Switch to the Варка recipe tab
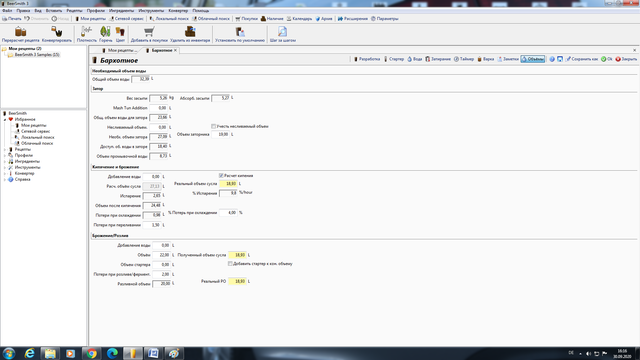The height and width of the screenshot is (360, 640). [x=486, y=59]
